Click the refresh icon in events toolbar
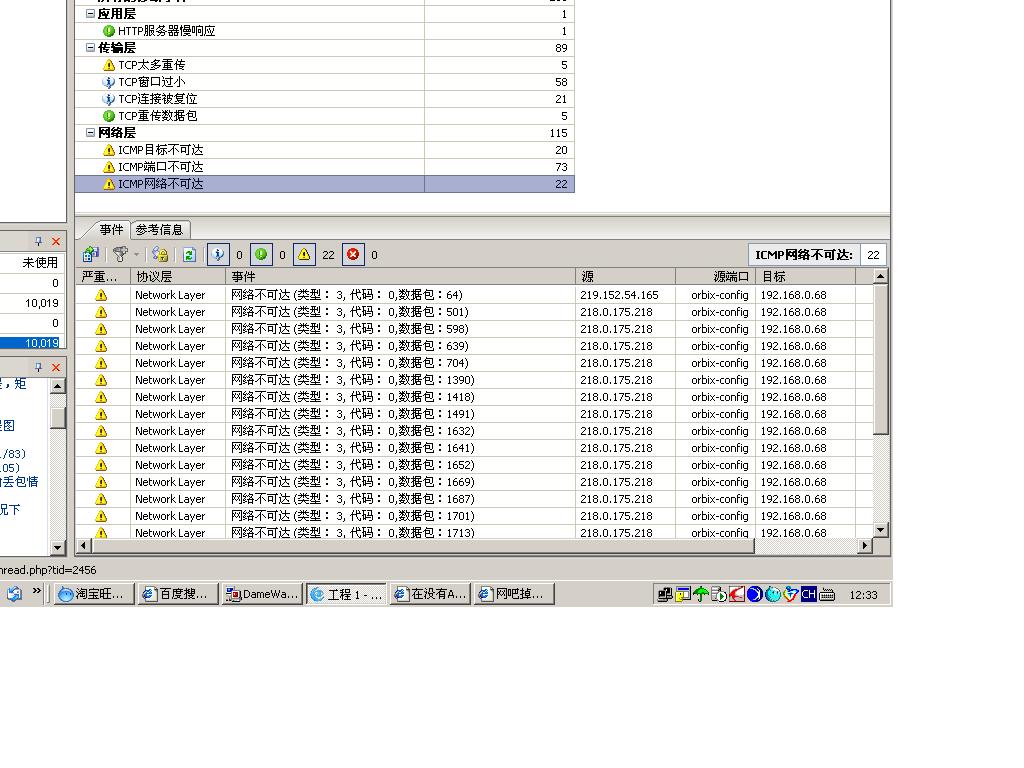 [x=189, y=255]
